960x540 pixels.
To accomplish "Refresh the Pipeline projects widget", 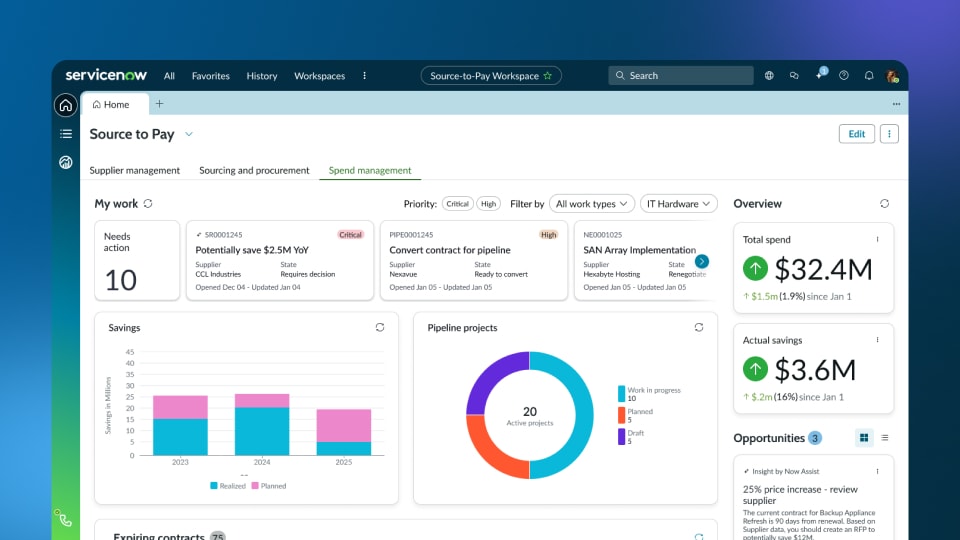I will 699,327.
